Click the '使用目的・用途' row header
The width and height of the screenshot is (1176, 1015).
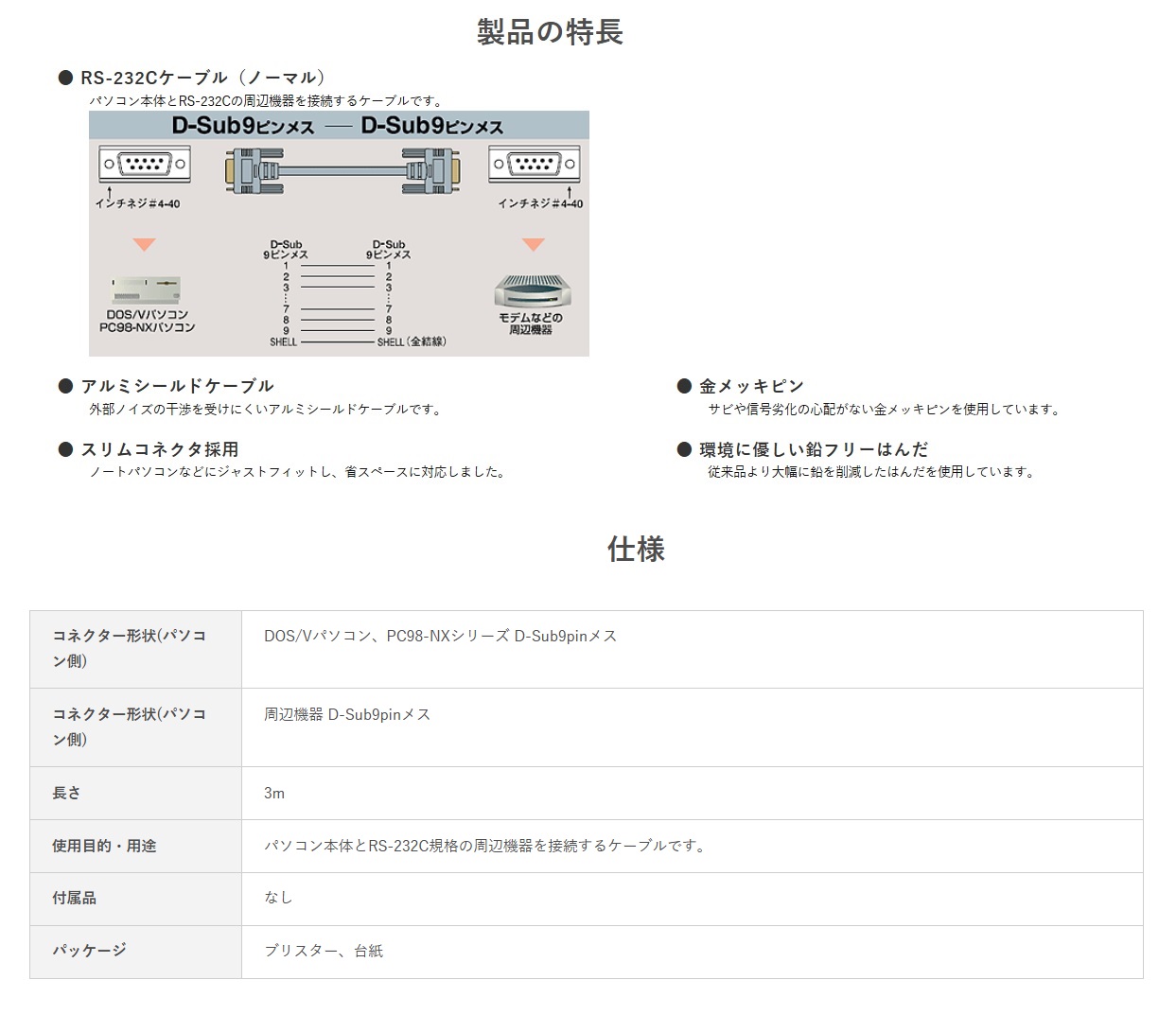[135, 846]
